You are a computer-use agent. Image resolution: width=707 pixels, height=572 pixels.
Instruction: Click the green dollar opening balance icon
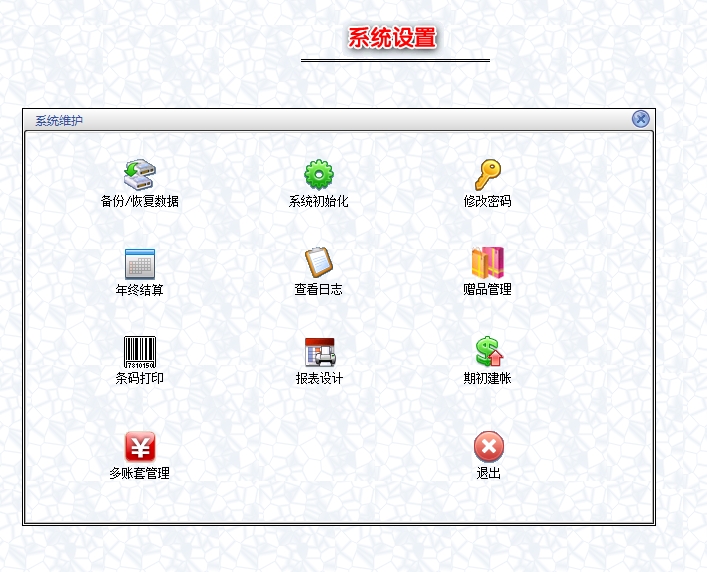pyautogui.click(x=488, y=351)
